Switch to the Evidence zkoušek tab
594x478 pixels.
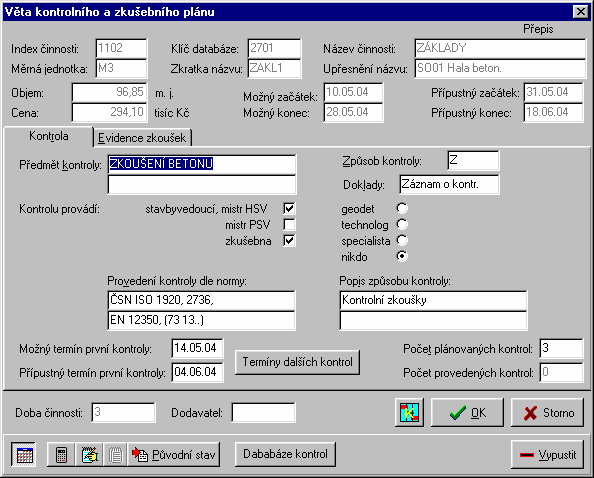142,138
